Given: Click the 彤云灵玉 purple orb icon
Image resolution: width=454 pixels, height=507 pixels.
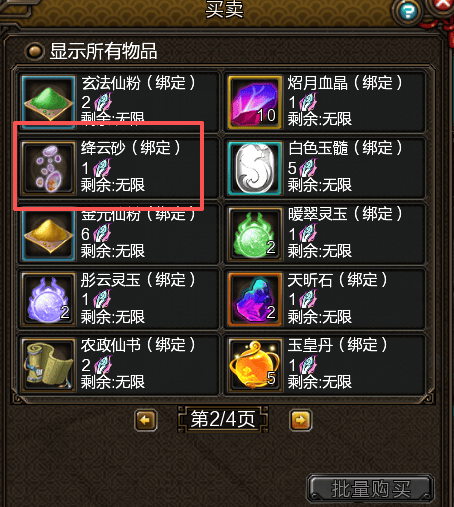Looking at the screenshot, I should point(49,299).
